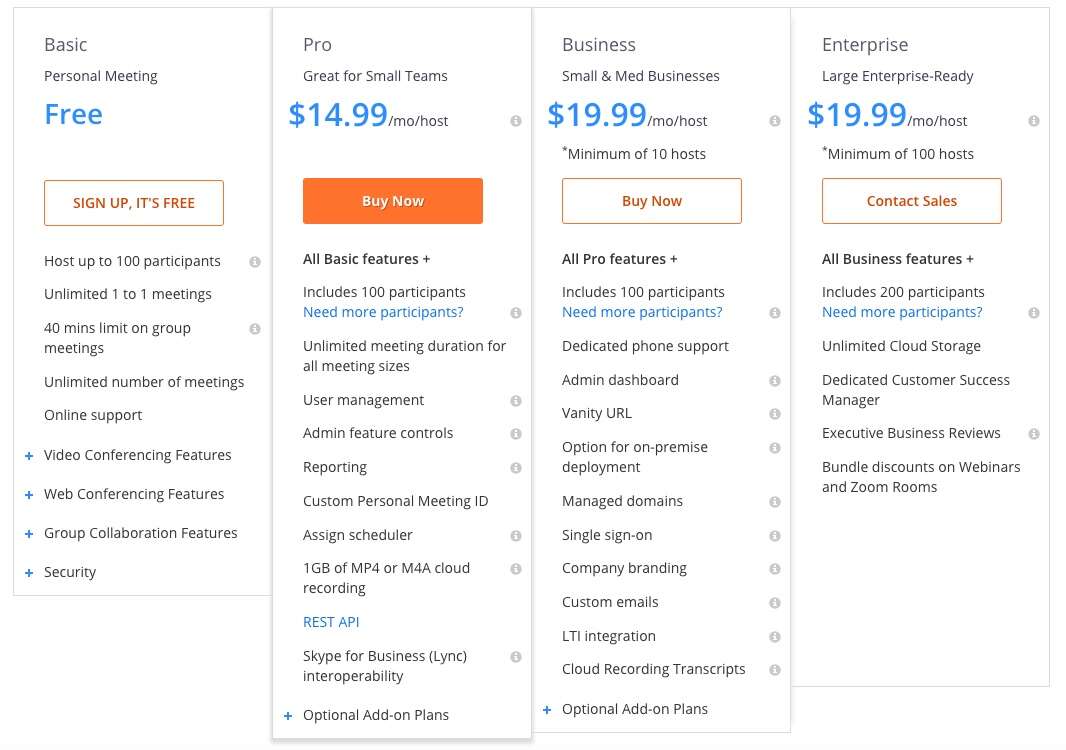Click the Executive Business Reviews info icon
1066x750 pixels.
click(x=1034, y=434)
